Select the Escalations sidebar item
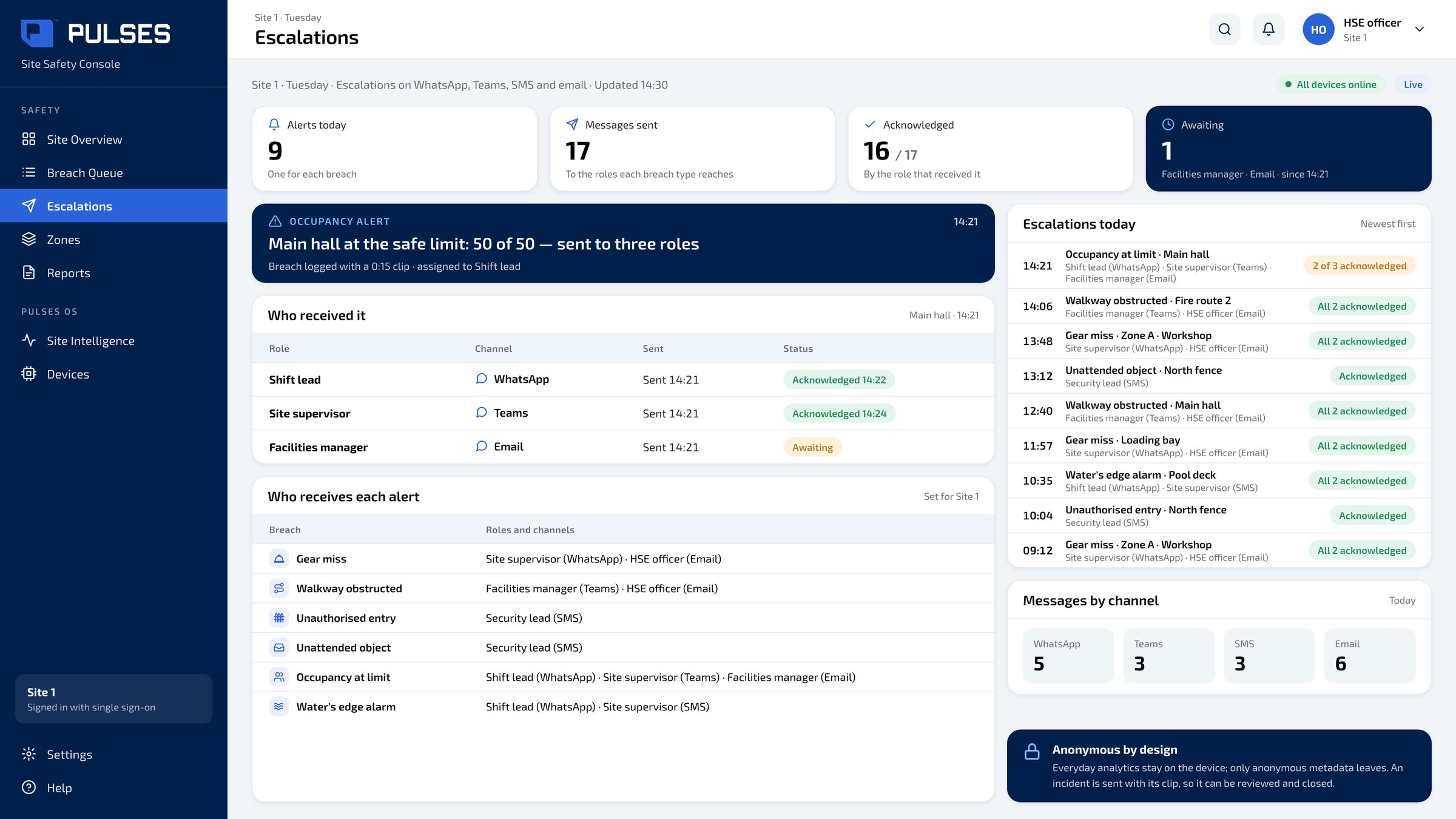1456x819 pixels. point(113,206)
